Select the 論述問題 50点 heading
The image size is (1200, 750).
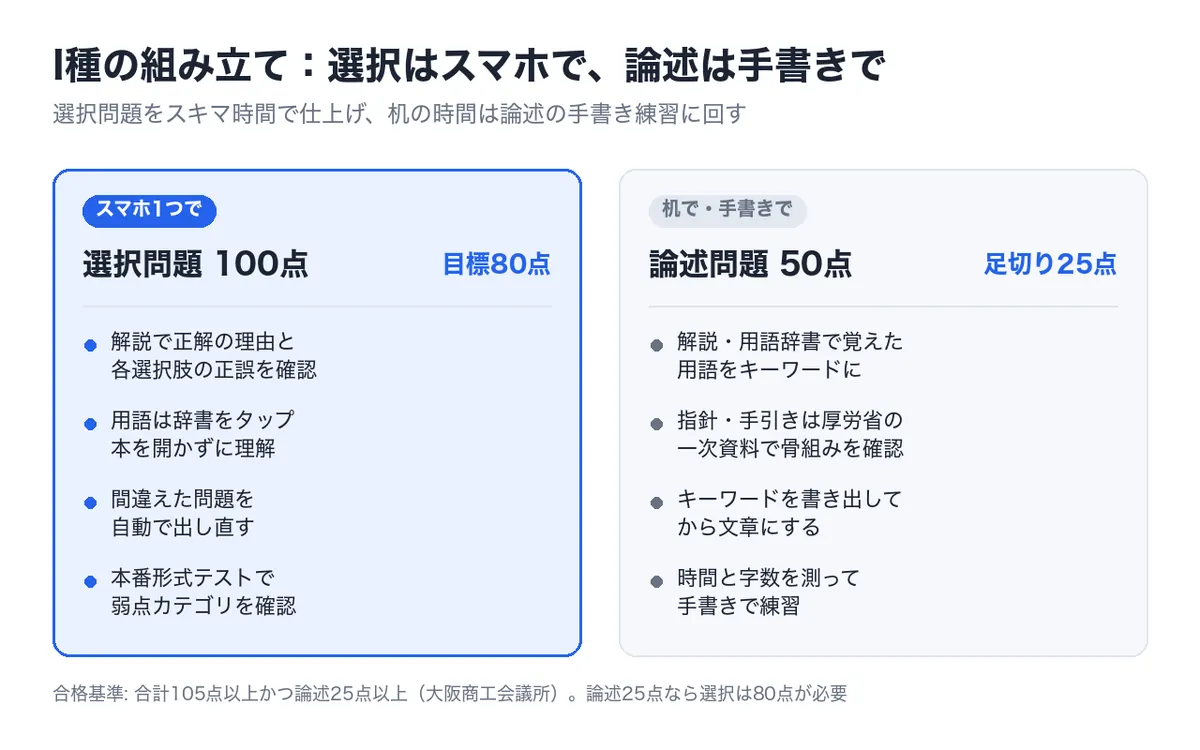pyautogui.click(x=751, y=264)
